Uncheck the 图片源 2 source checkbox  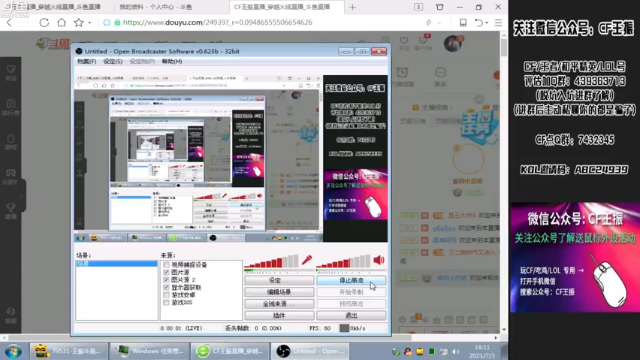coord(166,280)
